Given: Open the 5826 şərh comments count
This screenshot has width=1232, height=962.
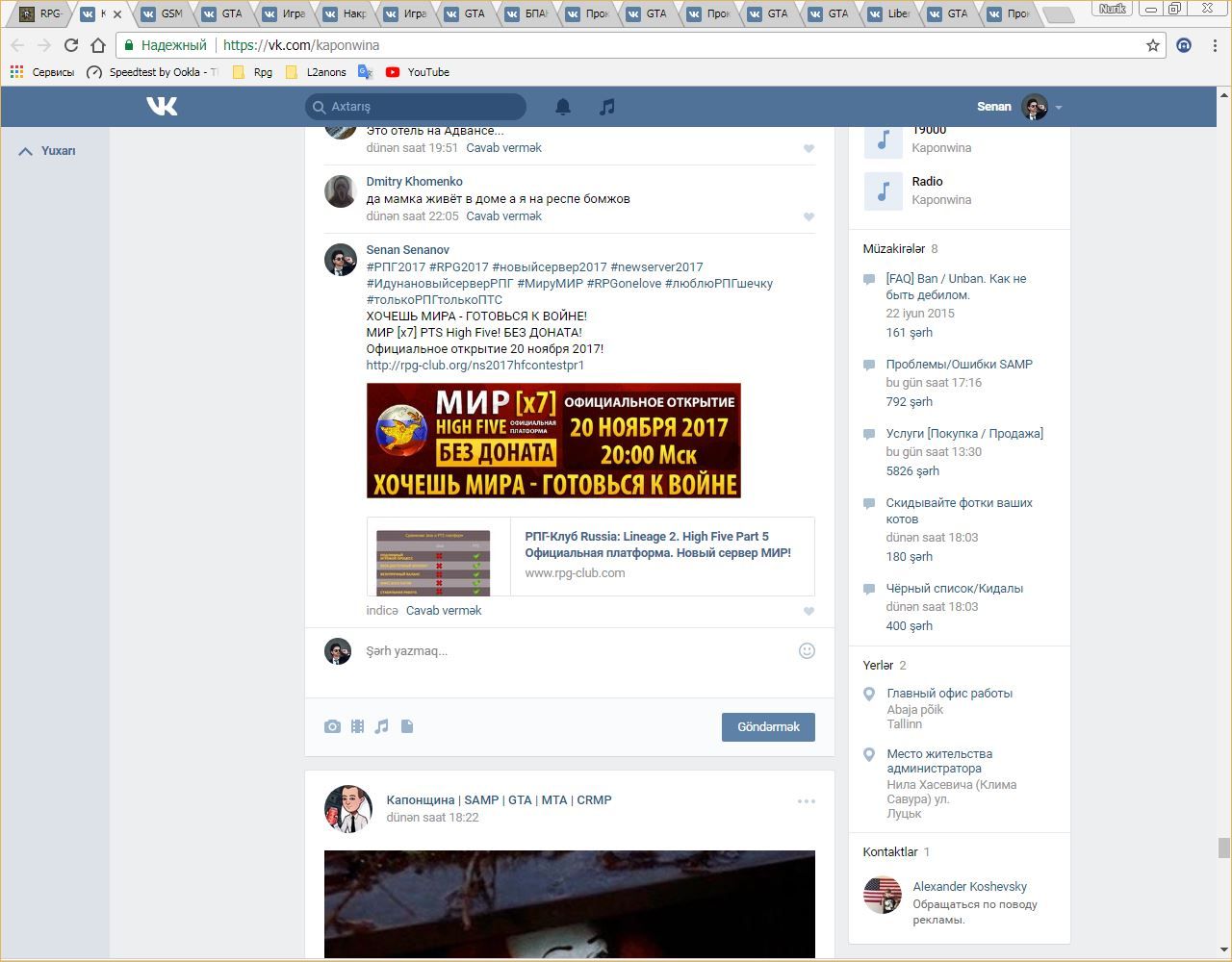Looking at the screenshot, I should [912, 471].
